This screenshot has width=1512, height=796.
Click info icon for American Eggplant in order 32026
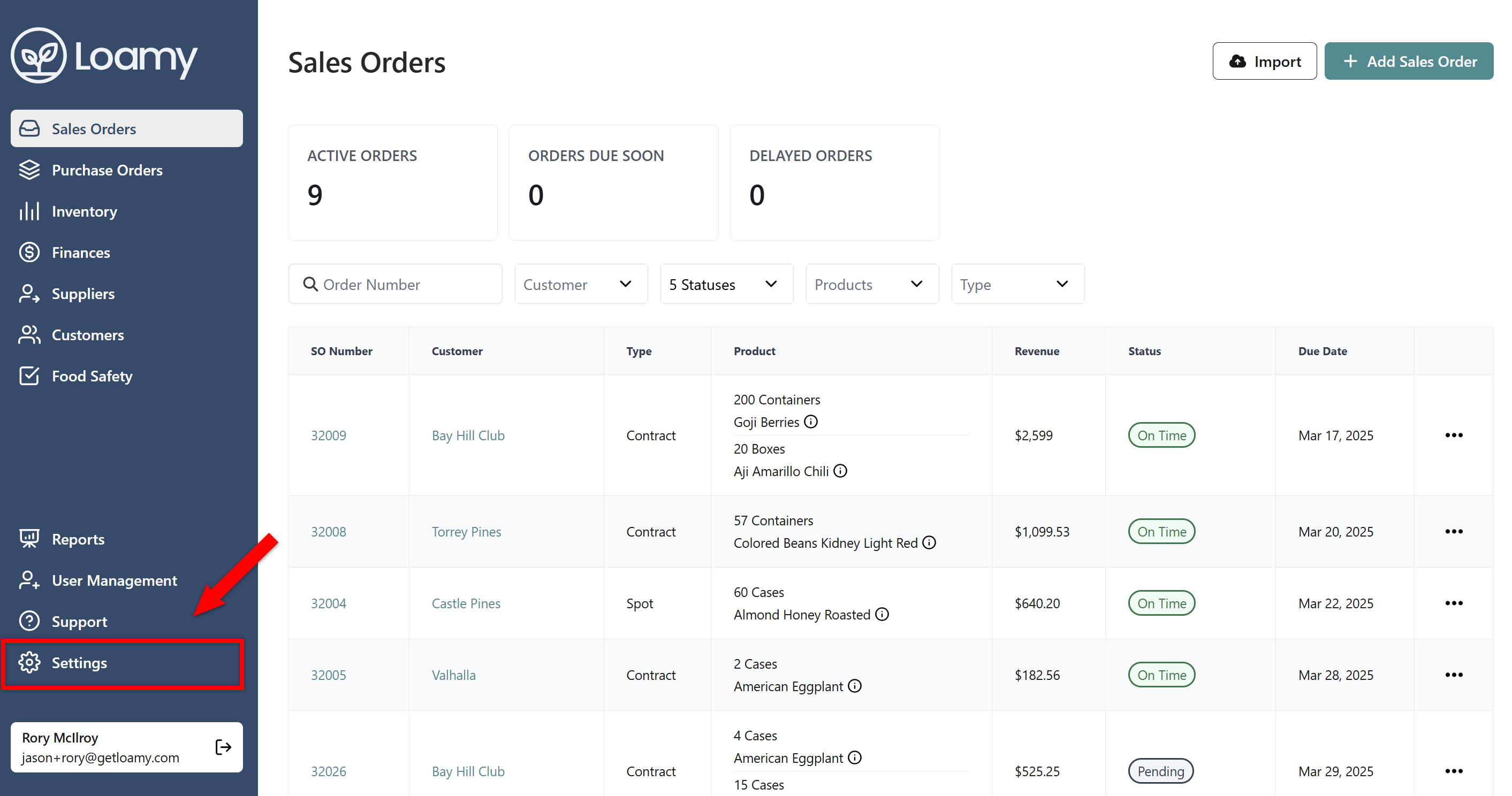click(855, 757)
